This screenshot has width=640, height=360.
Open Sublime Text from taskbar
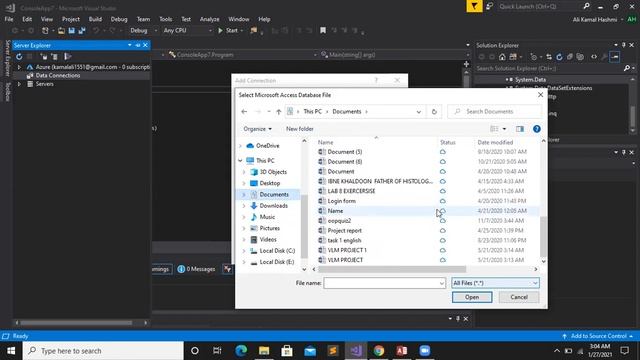tap(333, 351)
